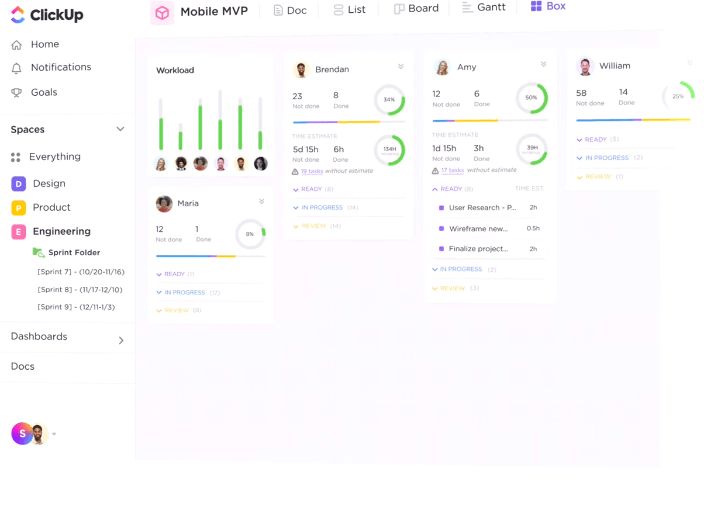This screenshot has width=715, height=511.
Task: Click the third avatar under Workload chart
Action: pyautogui.click(x=201, y=164)
